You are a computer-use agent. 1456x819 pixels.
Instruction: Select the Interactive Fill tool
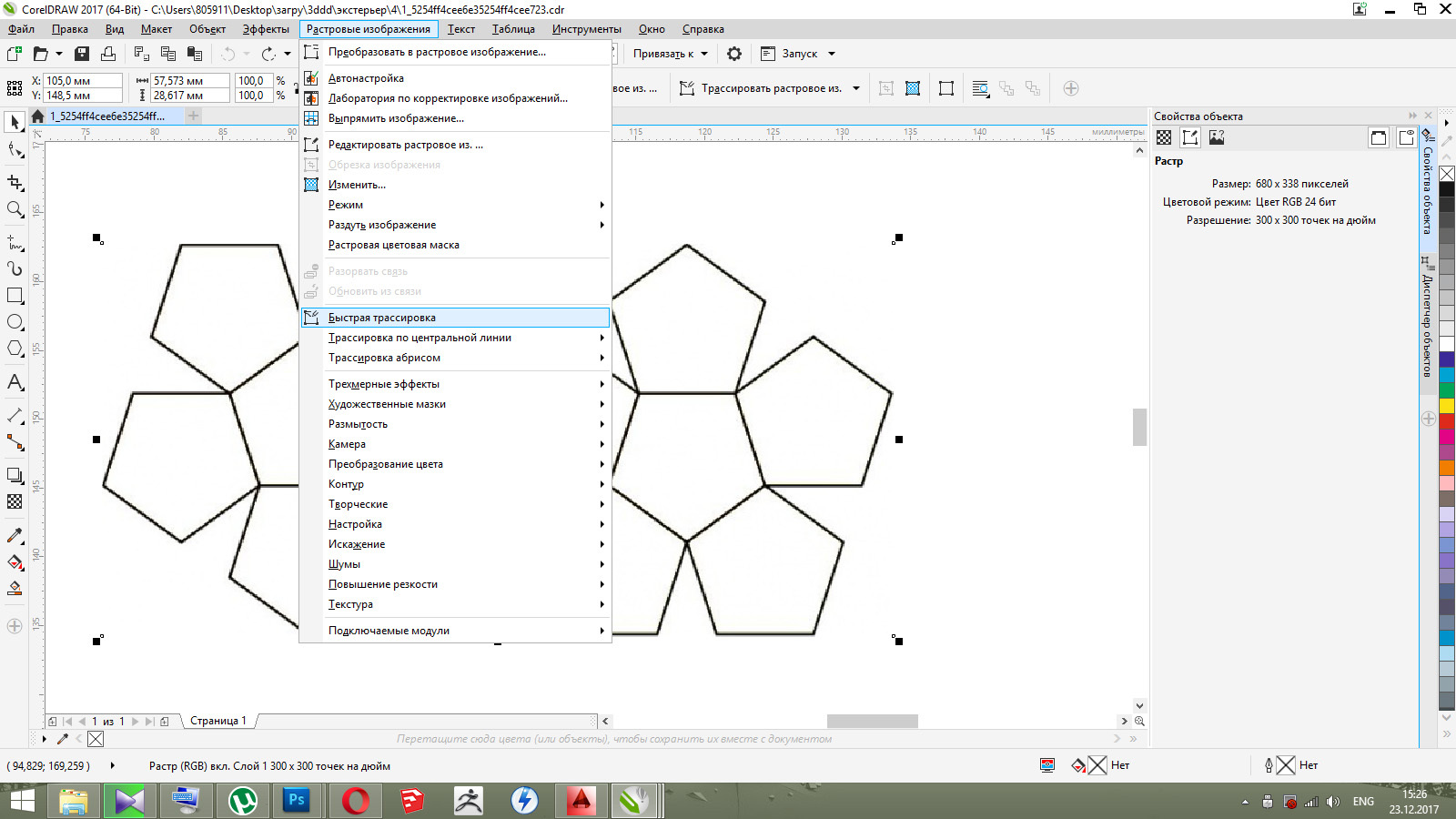[15, 562]
